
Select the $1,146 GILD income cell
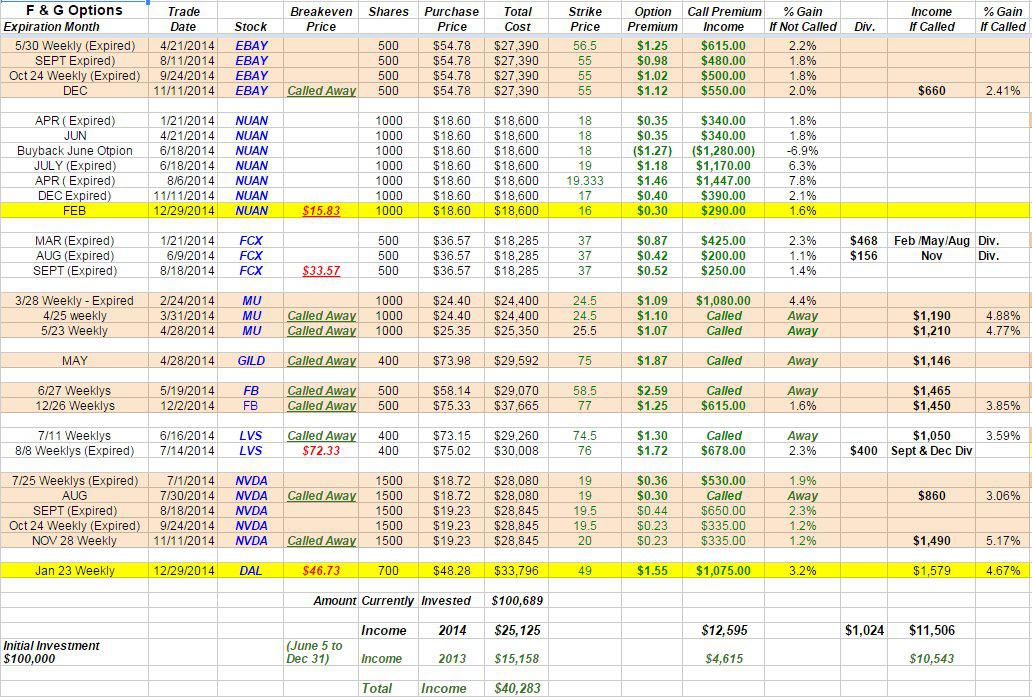pyautogui.click(x=931, y=361)
